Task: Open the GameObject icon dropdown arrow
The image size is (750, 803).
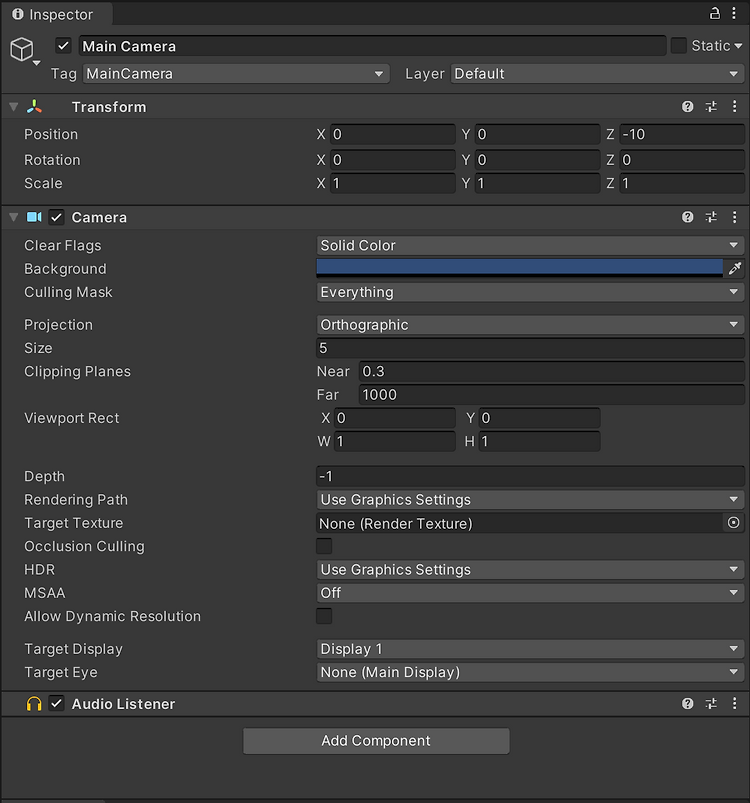Action: tap(37, 63)
